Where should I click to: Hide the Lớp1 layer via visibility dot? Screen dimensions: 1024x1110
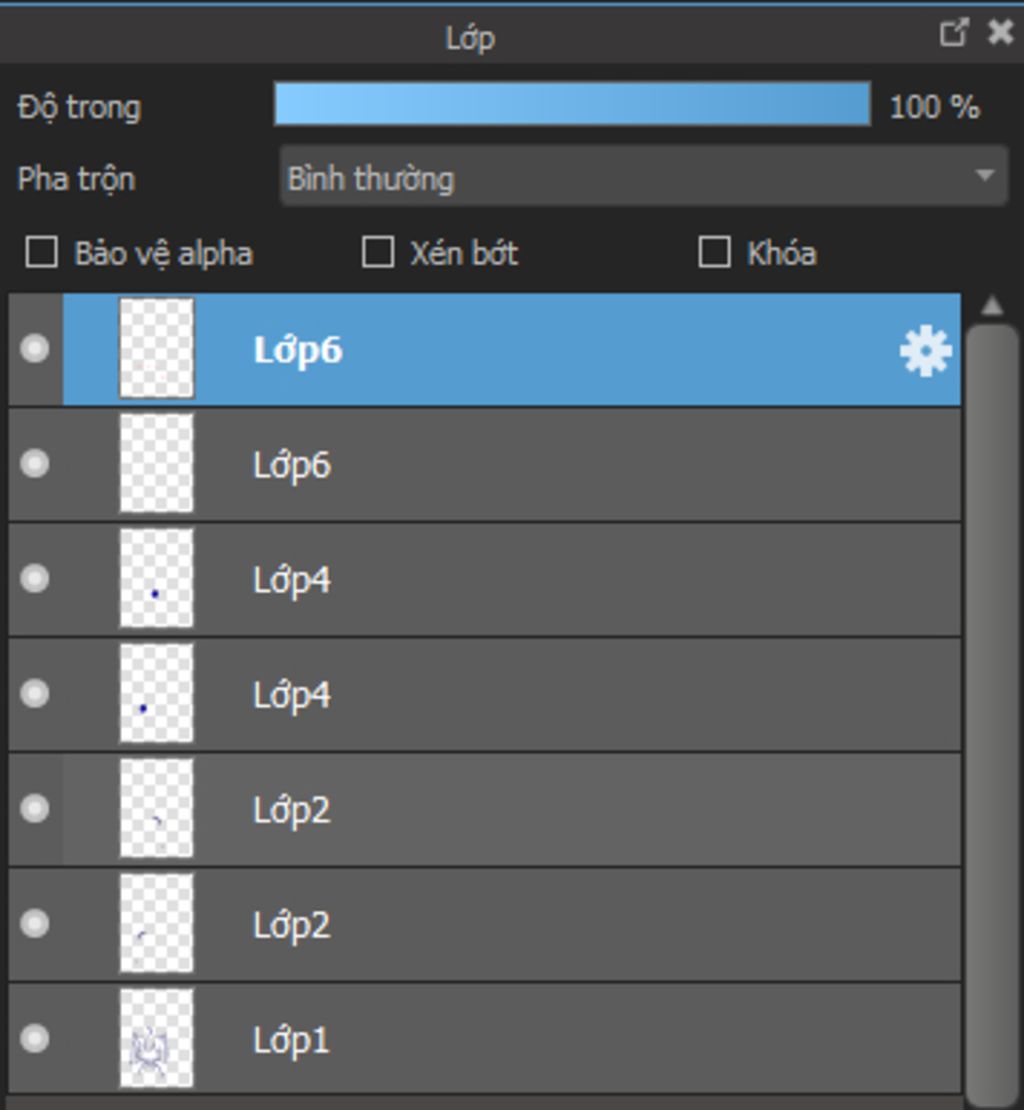[x=35, y=1039]
